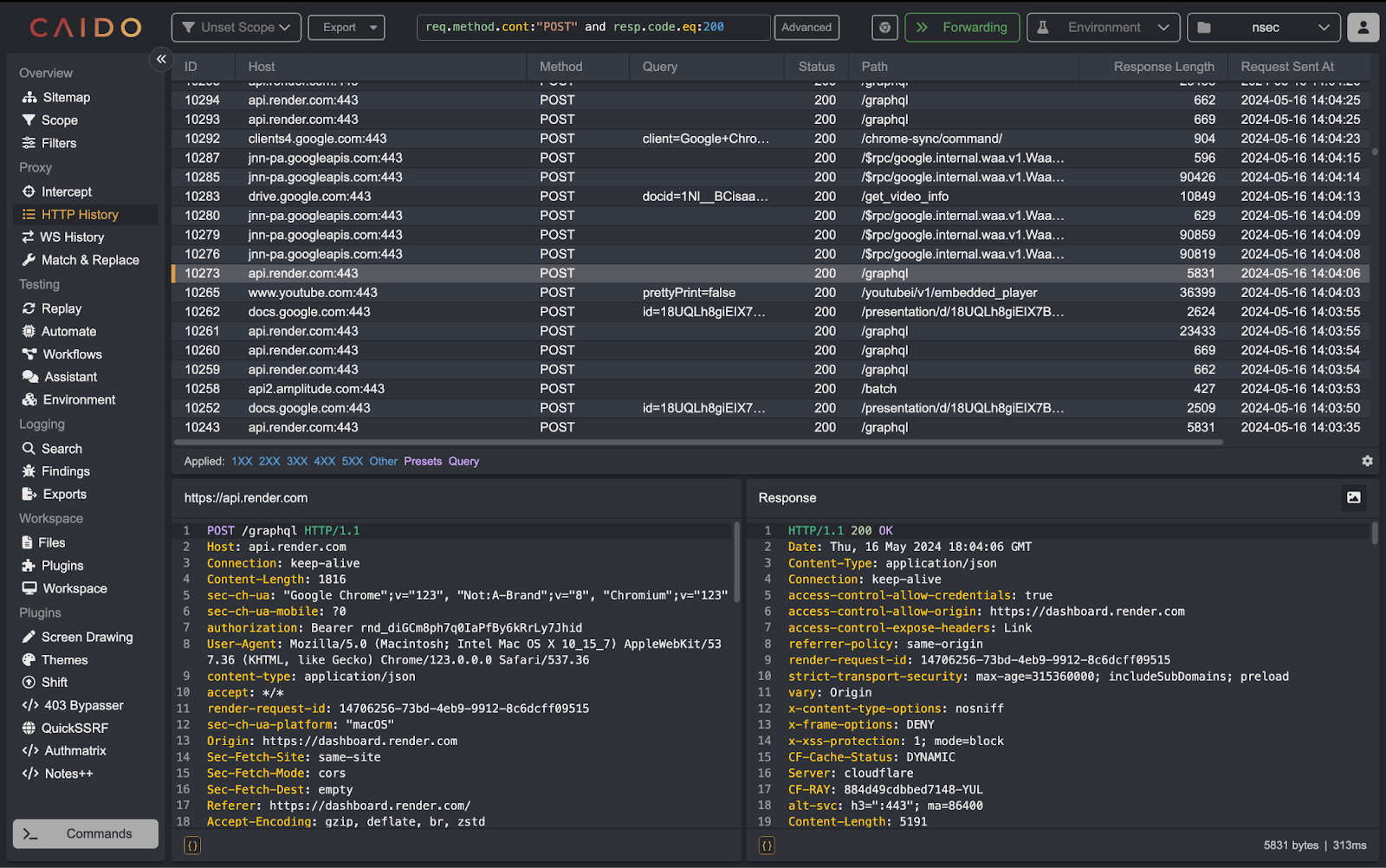Select request row 10265 www.youtube.com
The width and height of the screenshot is (1386, 868).
point(772,293)
